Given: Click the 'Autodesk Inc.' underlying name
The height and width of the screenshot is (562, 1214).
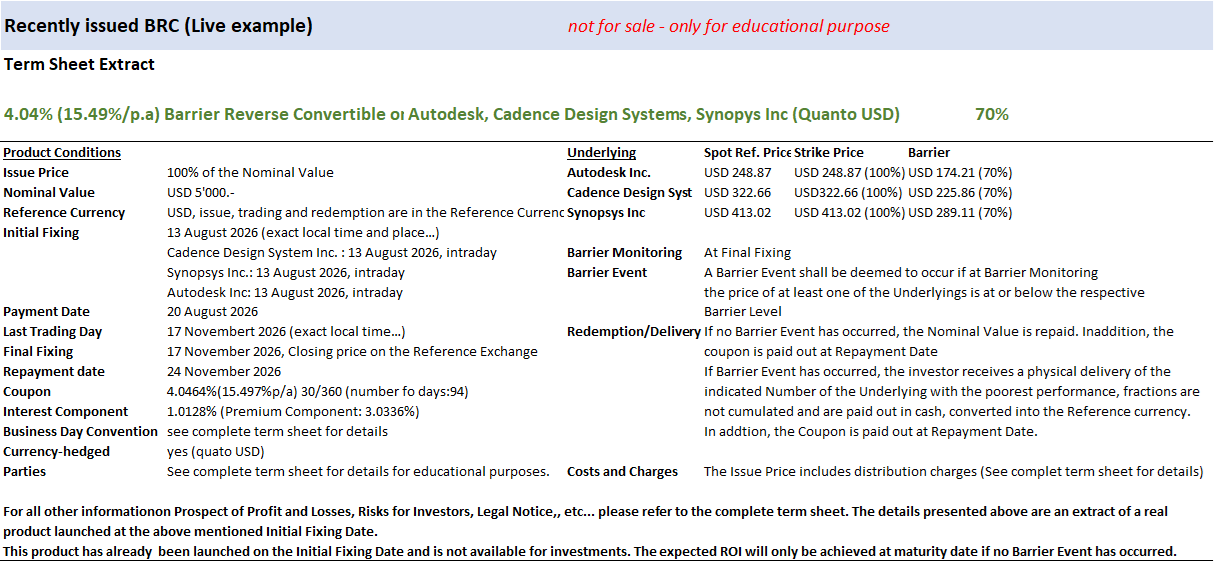Looking at the screenshot, I should pyautogui.click(x=609, y=173).
